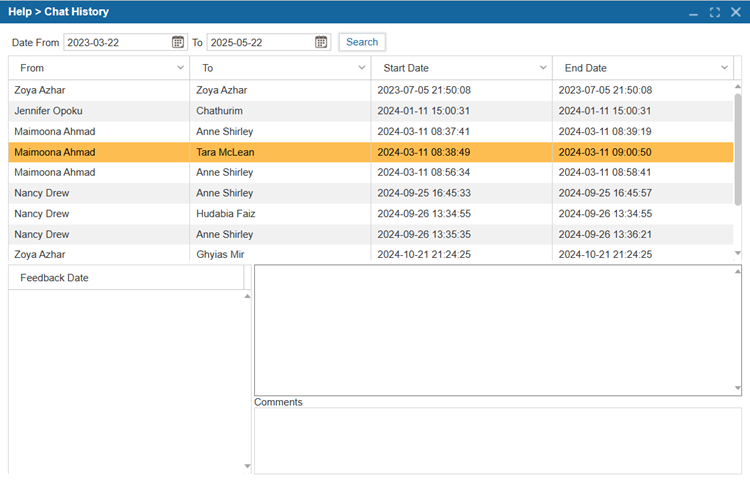Screen dimensions: 750x483
Task: Click in the To date input field
Action: pos(260,42)
